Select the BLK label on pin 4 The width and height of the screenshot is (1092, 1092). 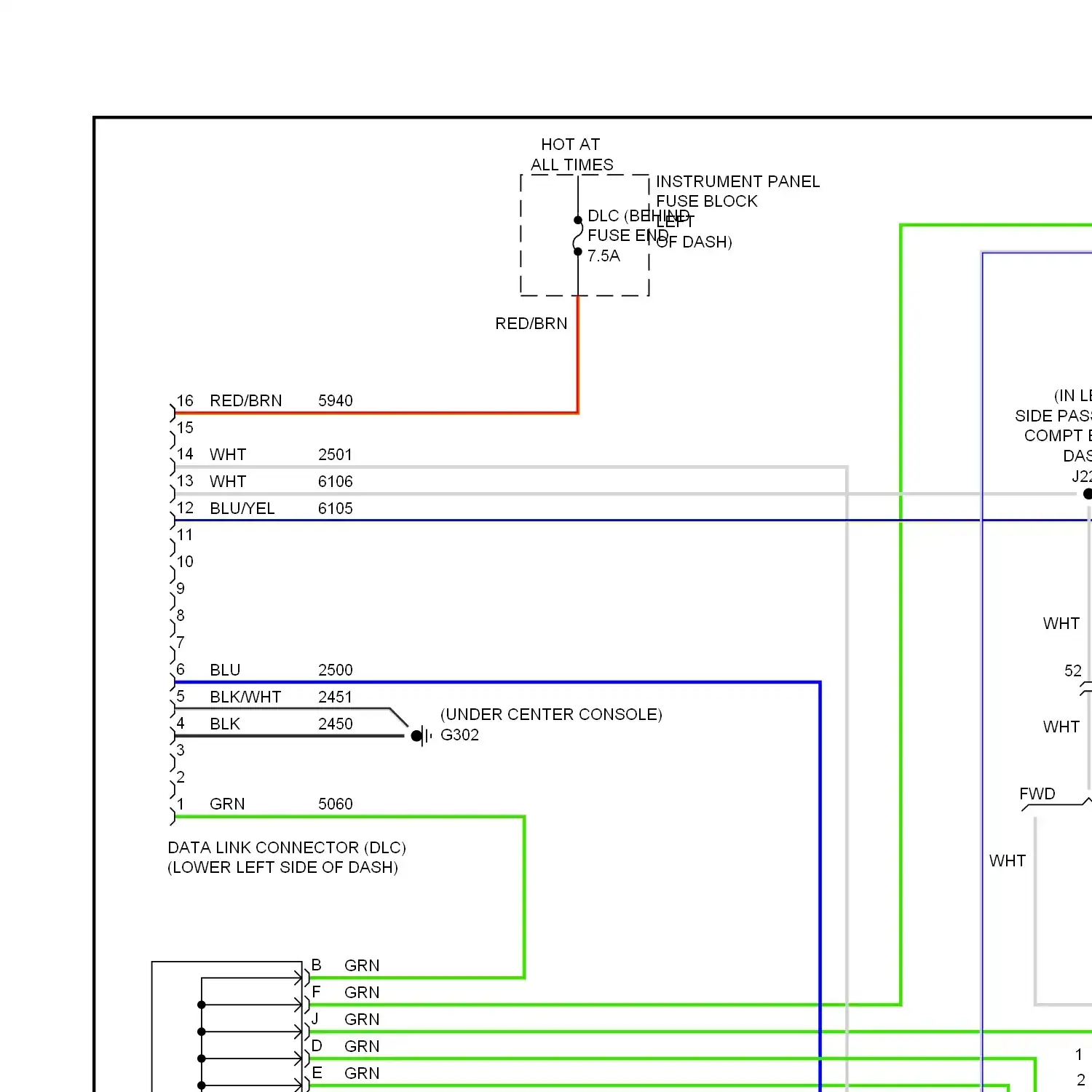(x=225, y=724)
